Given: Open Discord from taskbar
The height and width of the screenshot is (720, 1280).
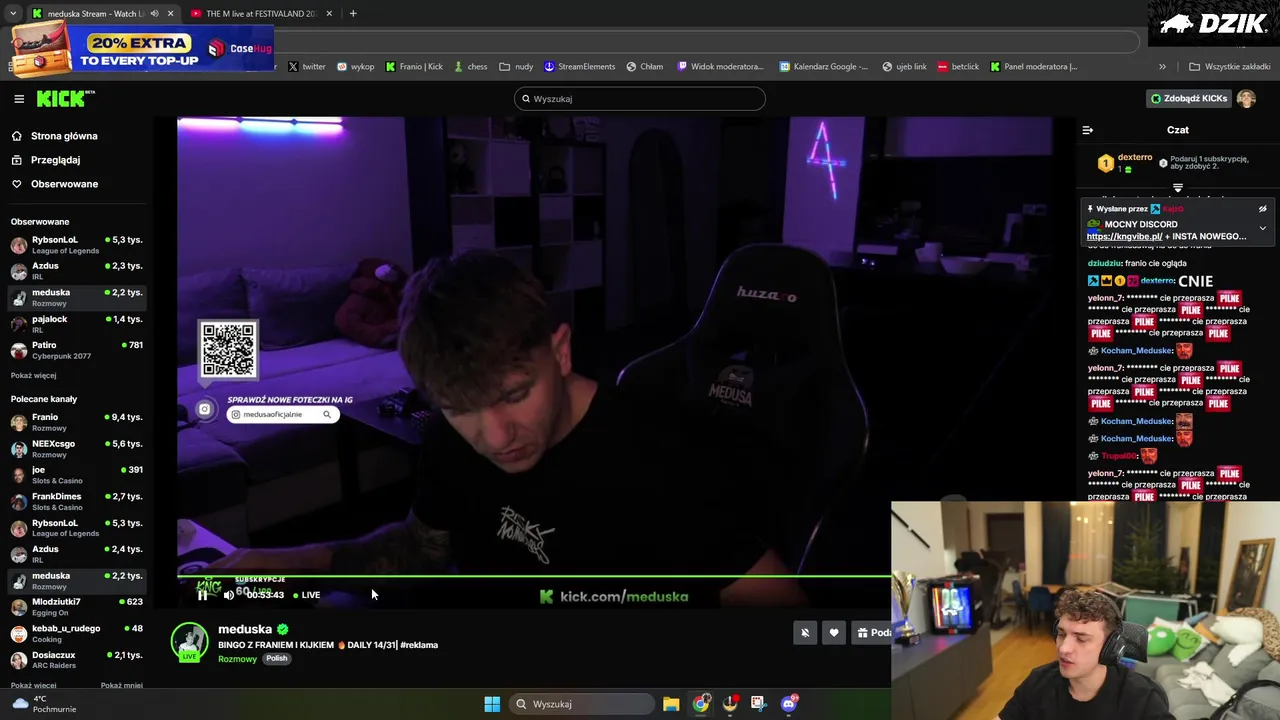Looking at the screenshot, I should pyautogui.click(x=789, y=704).
